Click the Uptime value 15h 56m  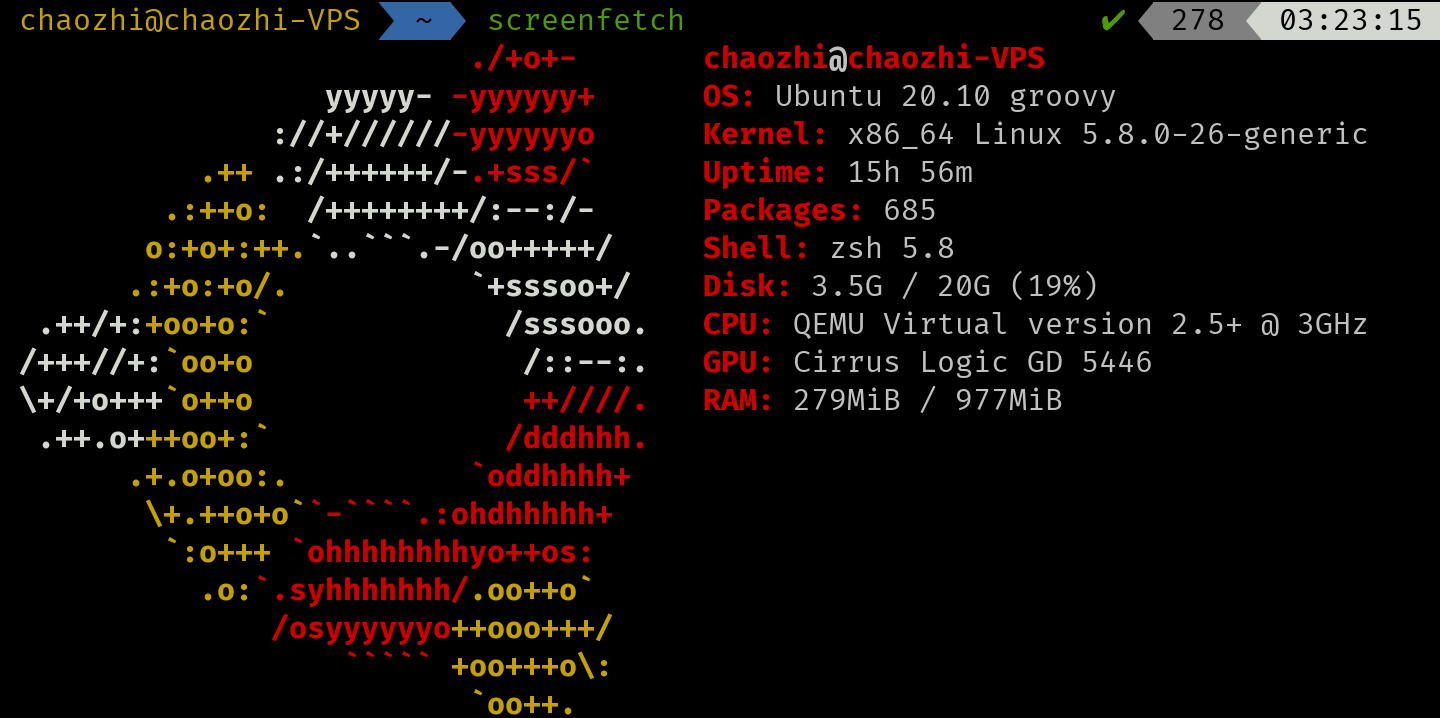click(910, 172)
